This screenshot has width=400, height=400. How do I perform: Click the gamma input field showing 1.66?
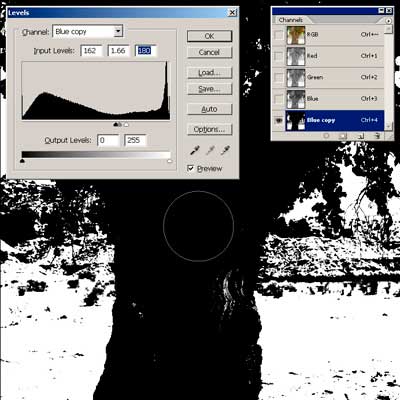[x=118, y=51]
